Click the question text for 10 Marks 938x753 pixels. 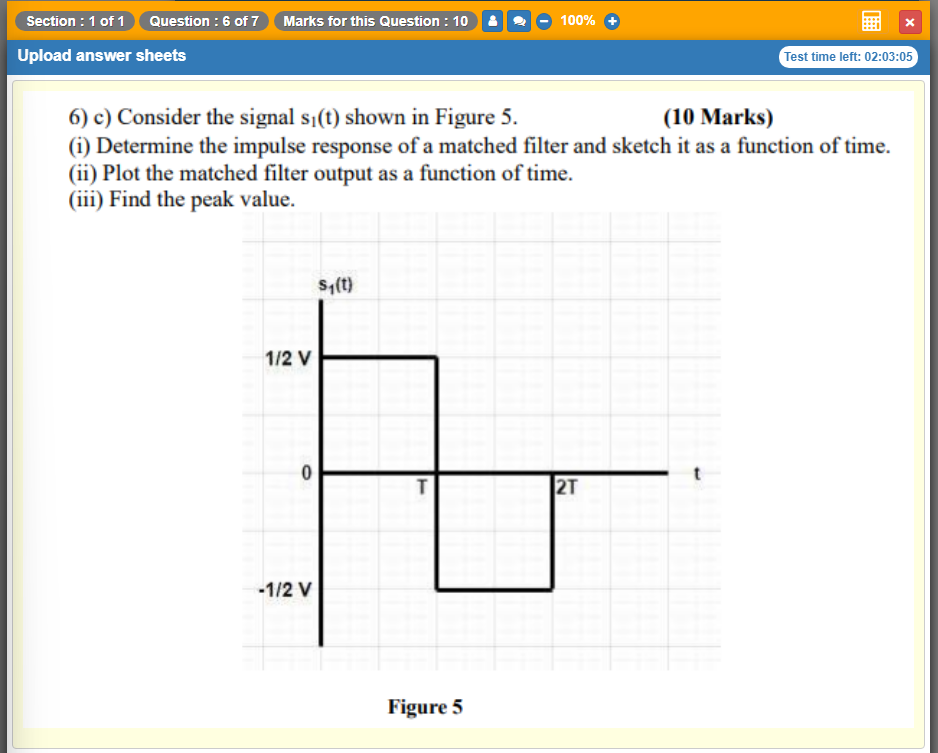click(720, 117)
